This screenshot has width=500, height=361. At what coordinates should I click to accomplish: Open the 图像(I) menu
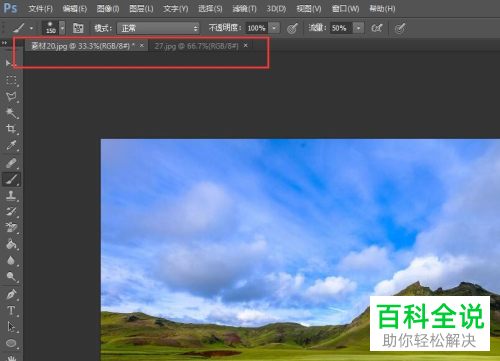(x=108, y=9)
